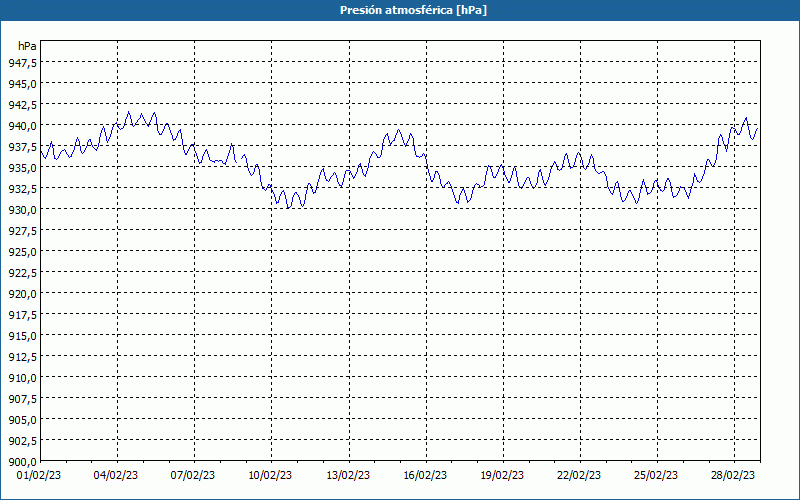Select the 930,0 y-axis value

click(x=22, y=209)
